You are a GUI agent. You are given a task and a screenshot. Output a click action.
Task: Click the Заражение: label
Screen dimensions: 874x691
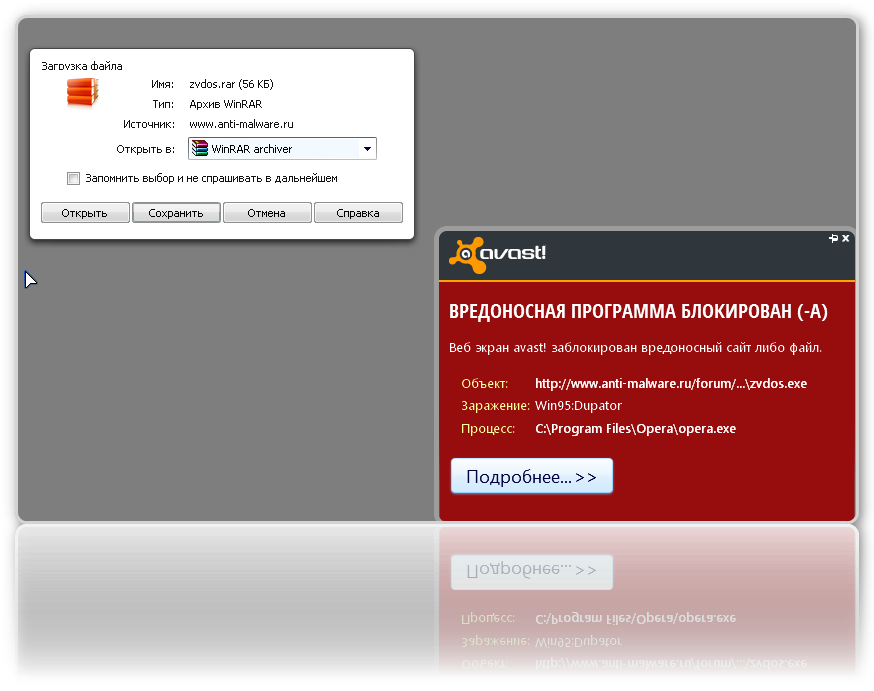click(x=495, y=406)
